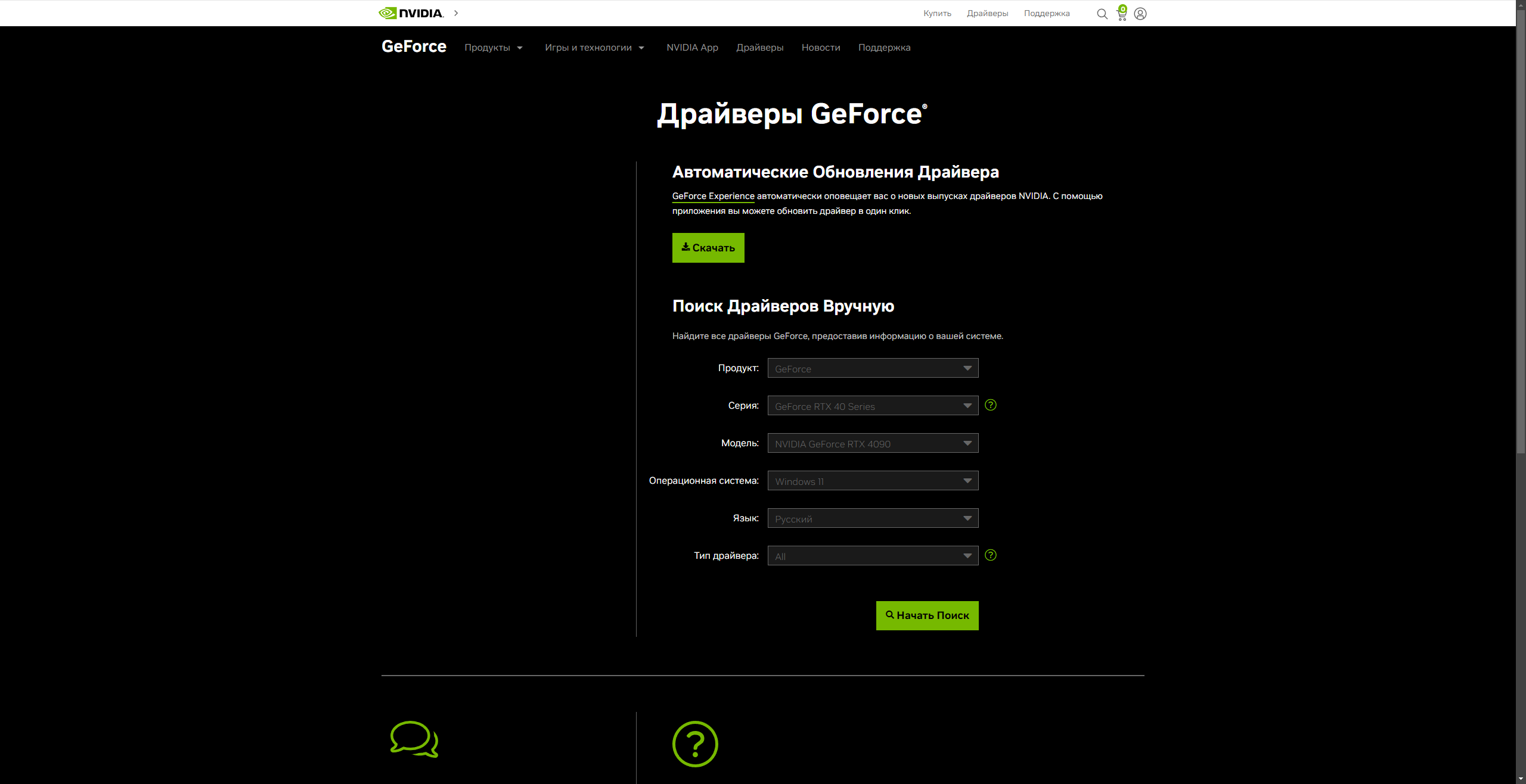The image size is (1526, 784).
Task: Open the Модель dropdown showing RTX 4090
Action: 873,443
